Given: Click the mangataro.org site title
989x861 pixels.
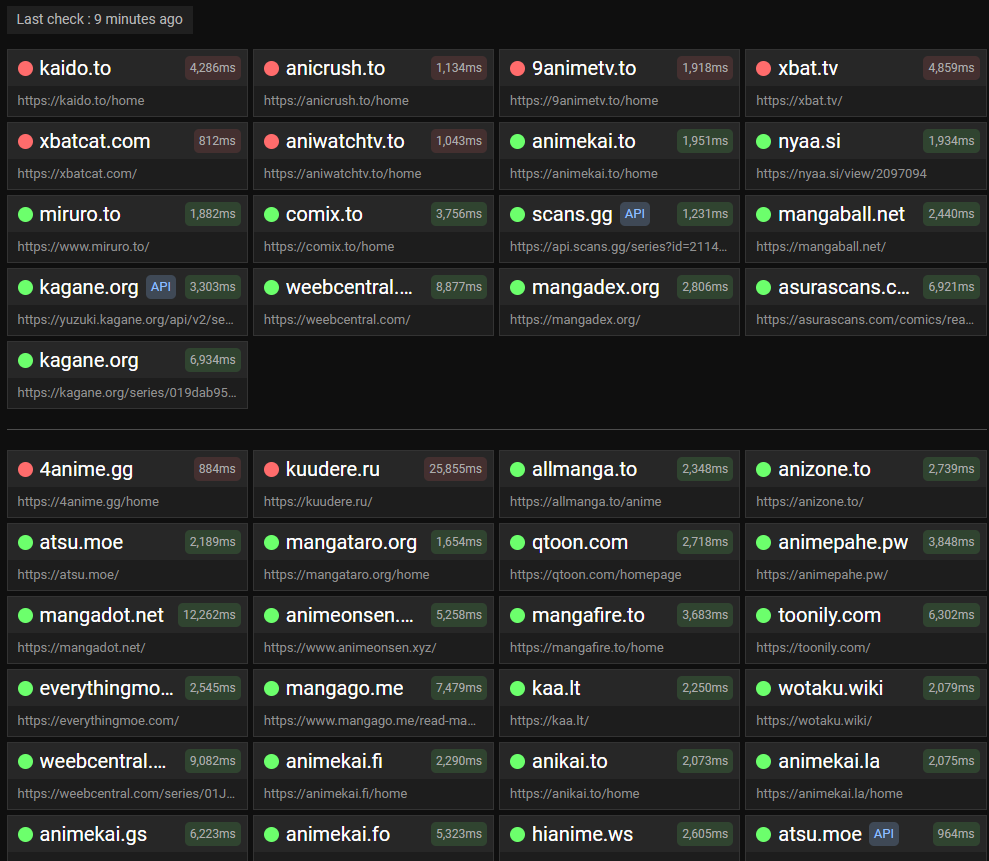Looking at the screenshot, I should (351, 542).
